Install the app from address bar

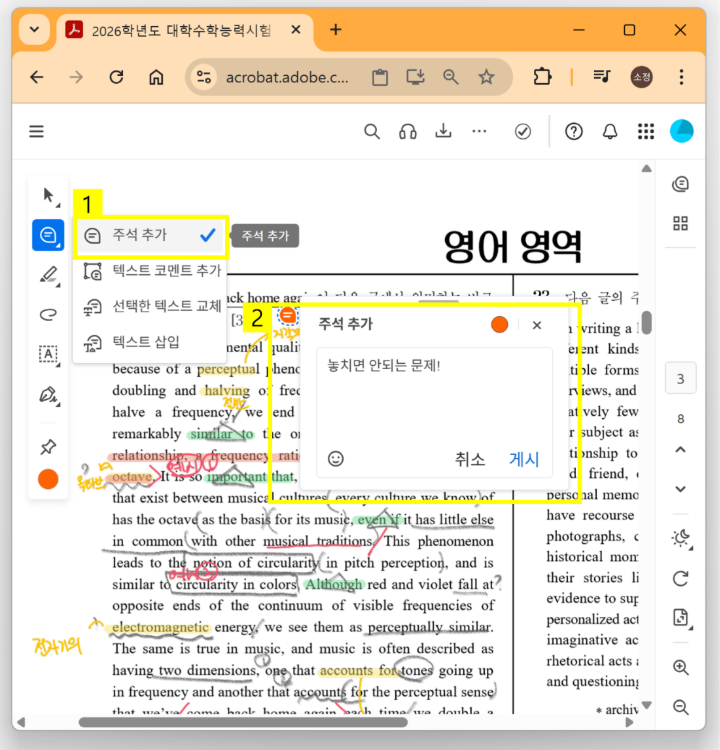tap(415, 77)
